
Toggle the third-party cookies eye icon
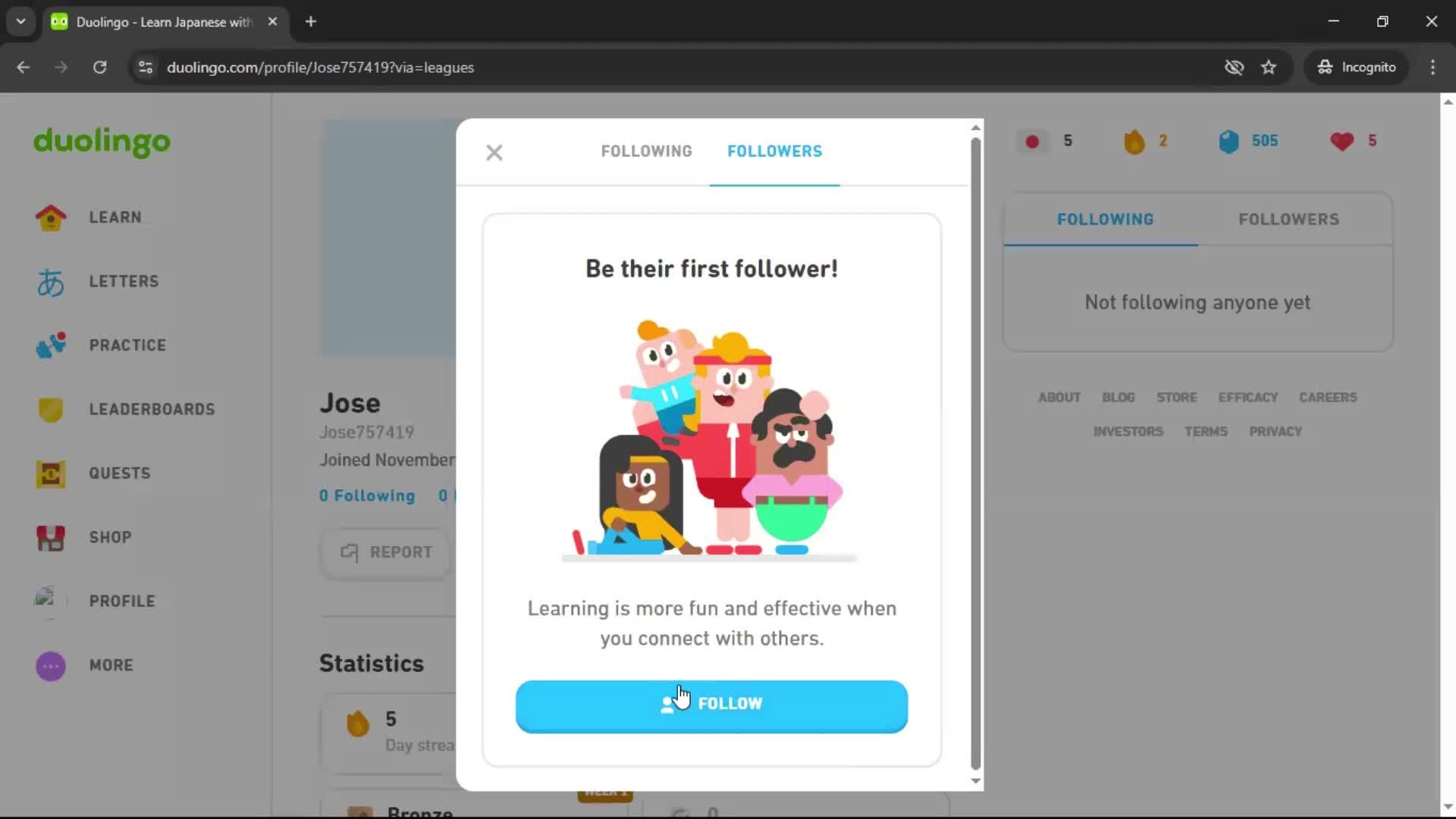[x=1235, y=67]
